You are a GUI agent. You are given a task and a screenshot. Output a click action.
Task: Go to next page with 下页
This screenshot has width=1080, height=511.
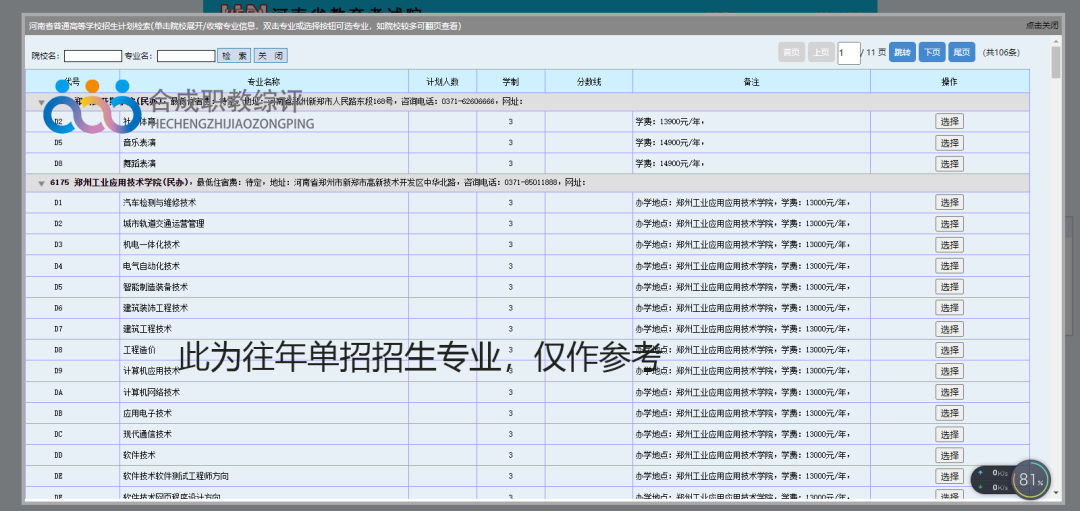(x=931, y=53)
